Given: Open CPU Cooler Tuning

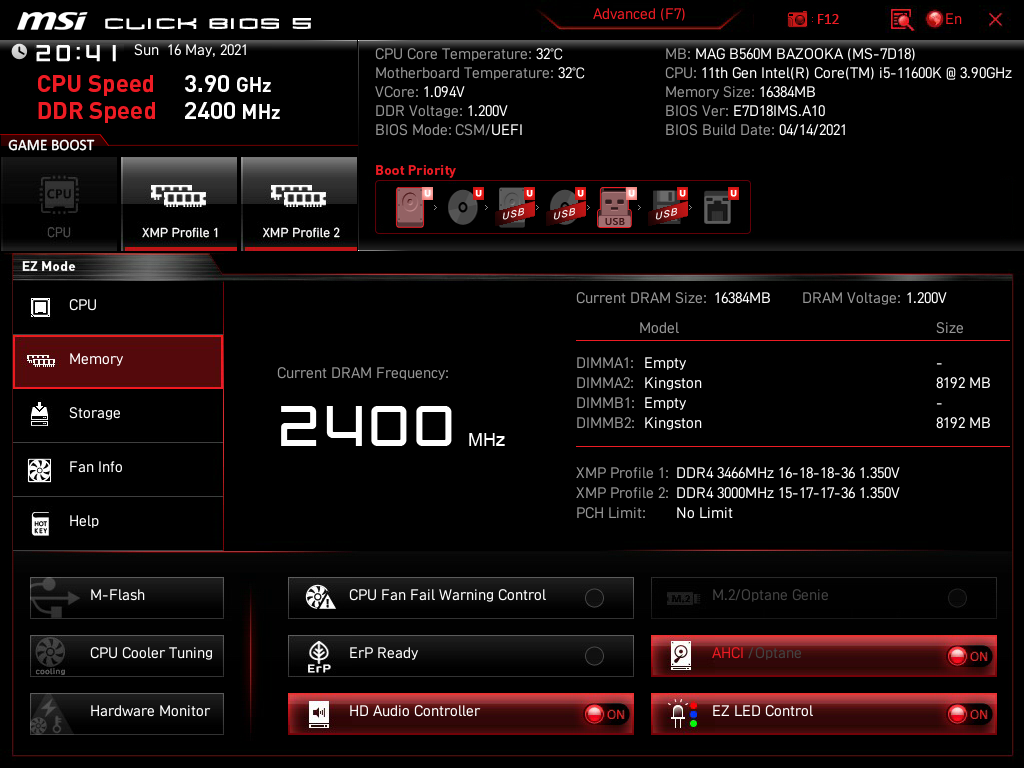Looking at the screenshot, I should [x=127, y=656].
